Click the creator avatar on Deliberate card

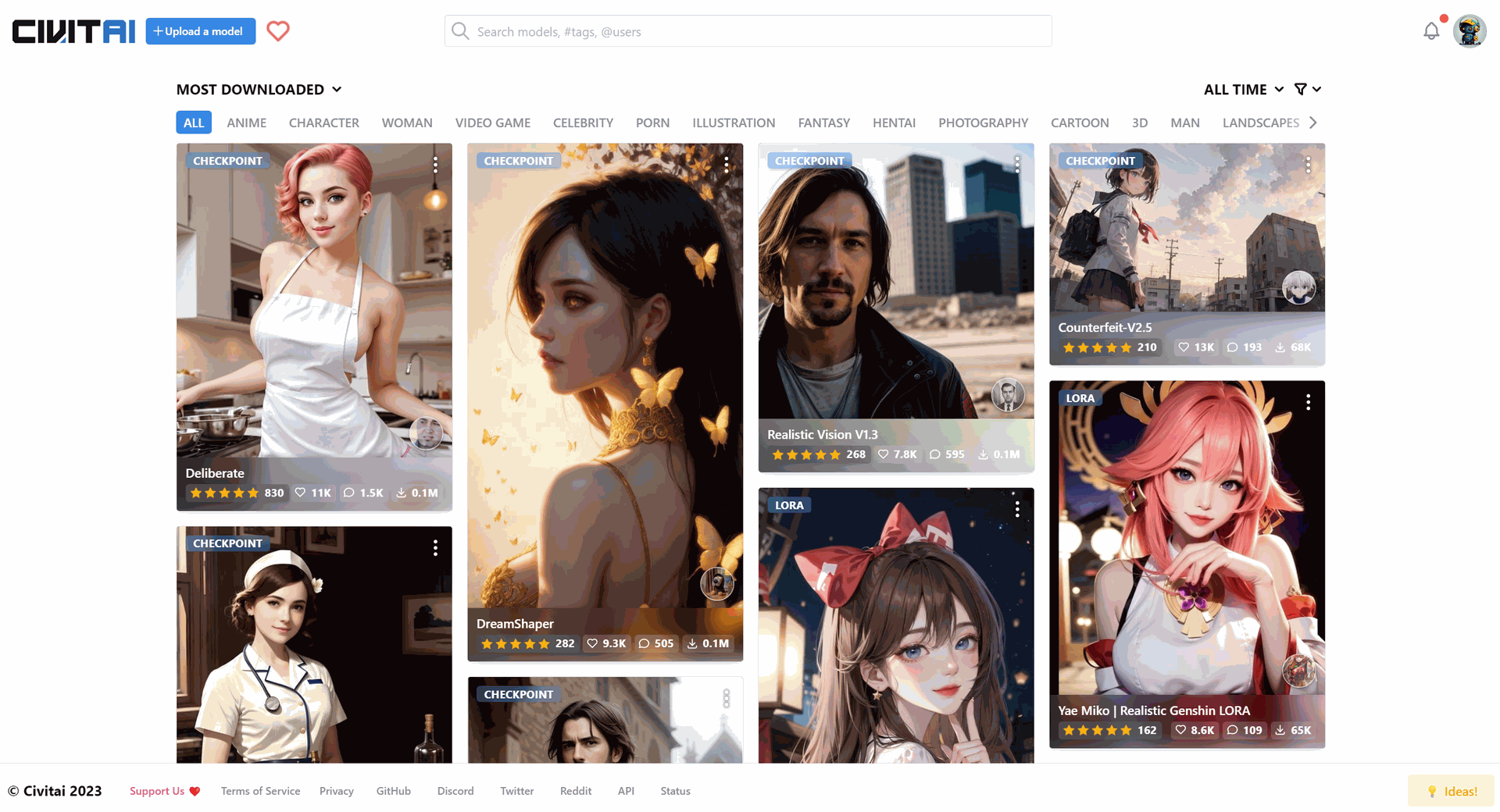click(x=427, y=433)
